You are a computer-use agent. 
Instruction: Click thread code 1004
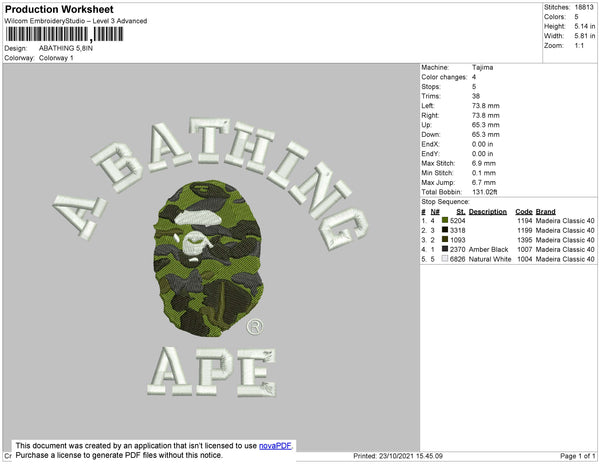click(525, 259)
